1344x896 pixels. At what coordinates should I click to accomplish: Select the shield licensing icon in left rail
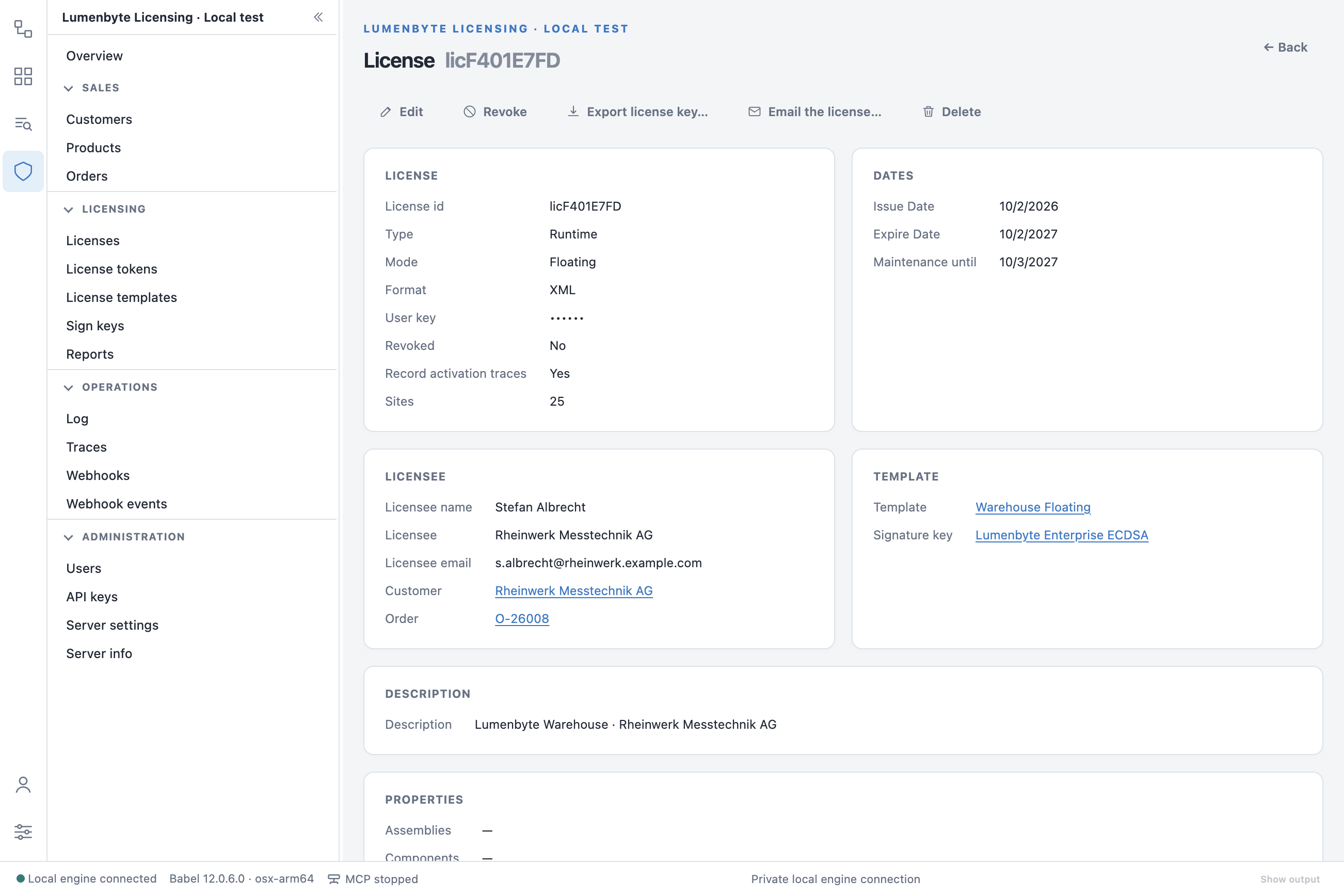[x=23, y=171]
